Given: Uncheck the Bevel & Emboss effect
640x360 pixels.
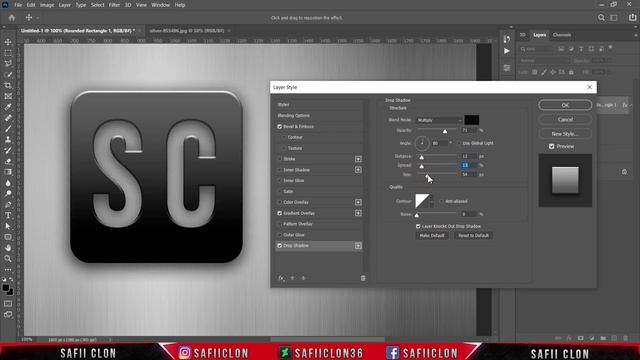Looking at the screenshot, I should tap(280, 127).
